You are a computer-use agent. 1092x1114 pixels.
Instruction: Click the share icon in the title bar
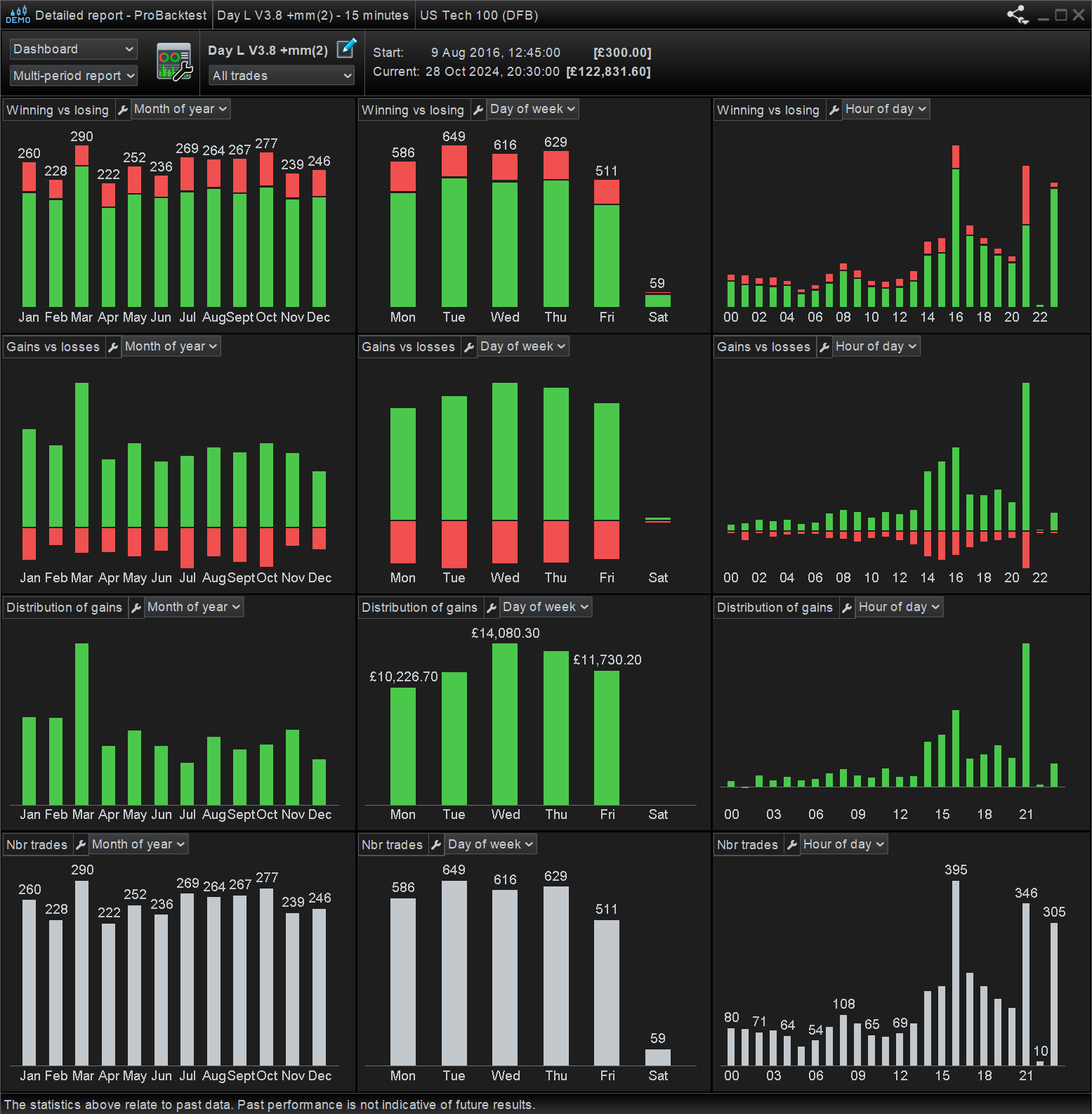click(x=1018, y=15)
